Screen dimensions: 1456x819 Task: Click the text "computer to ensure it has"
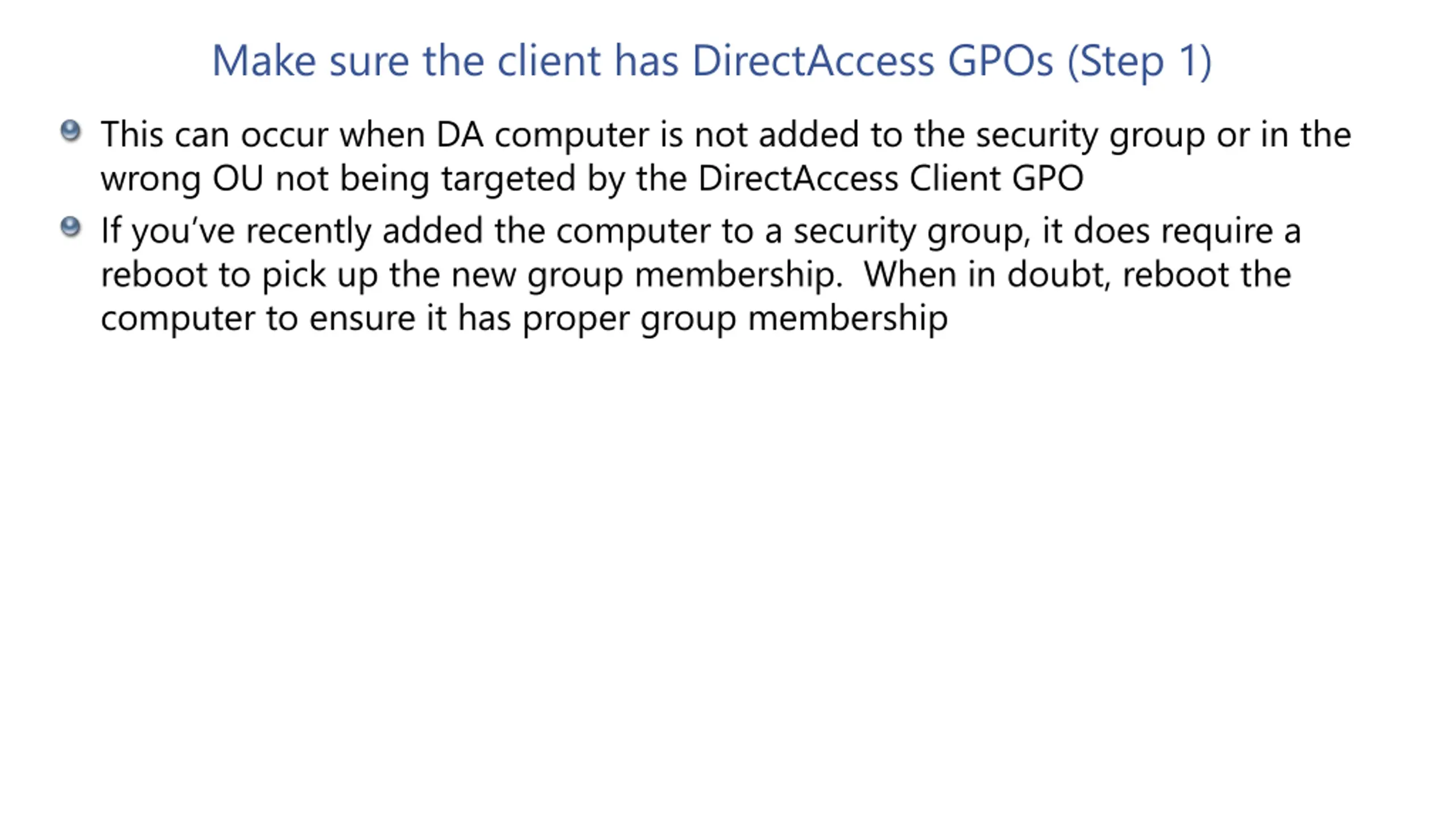305,318
